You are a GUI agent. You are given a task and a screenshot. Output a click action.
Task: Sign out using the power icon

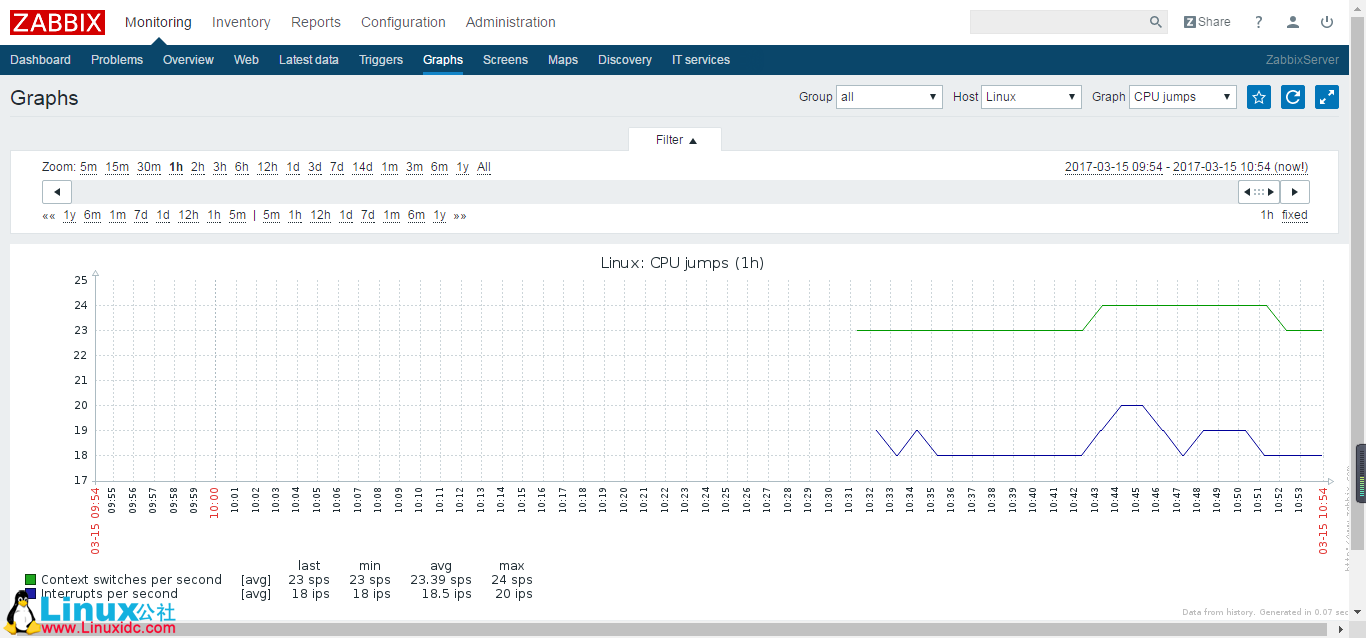coord(1327,21)
